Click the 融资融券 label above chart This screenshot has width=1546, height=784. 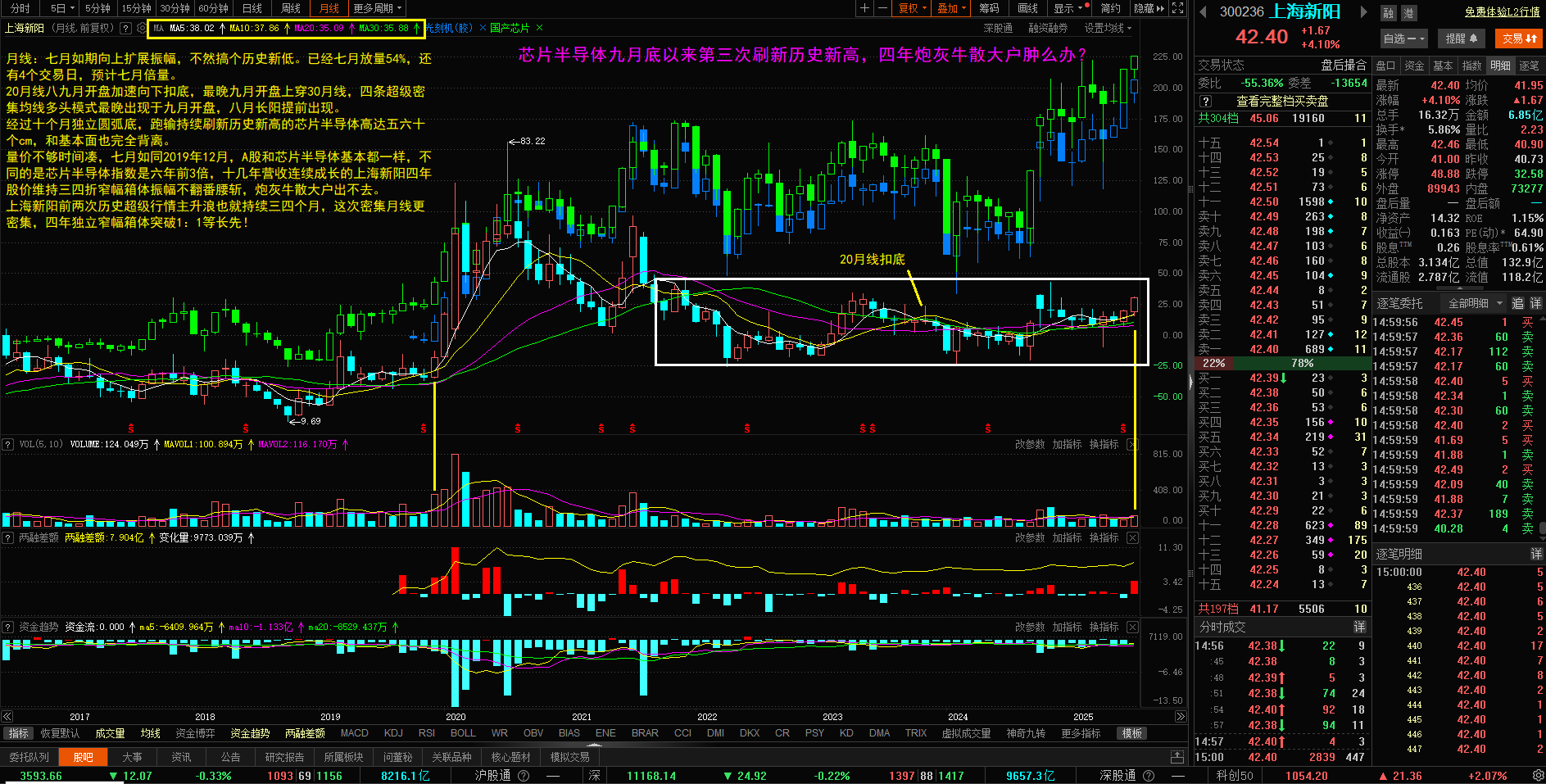pyautogui.click(x=1048, y=28)
